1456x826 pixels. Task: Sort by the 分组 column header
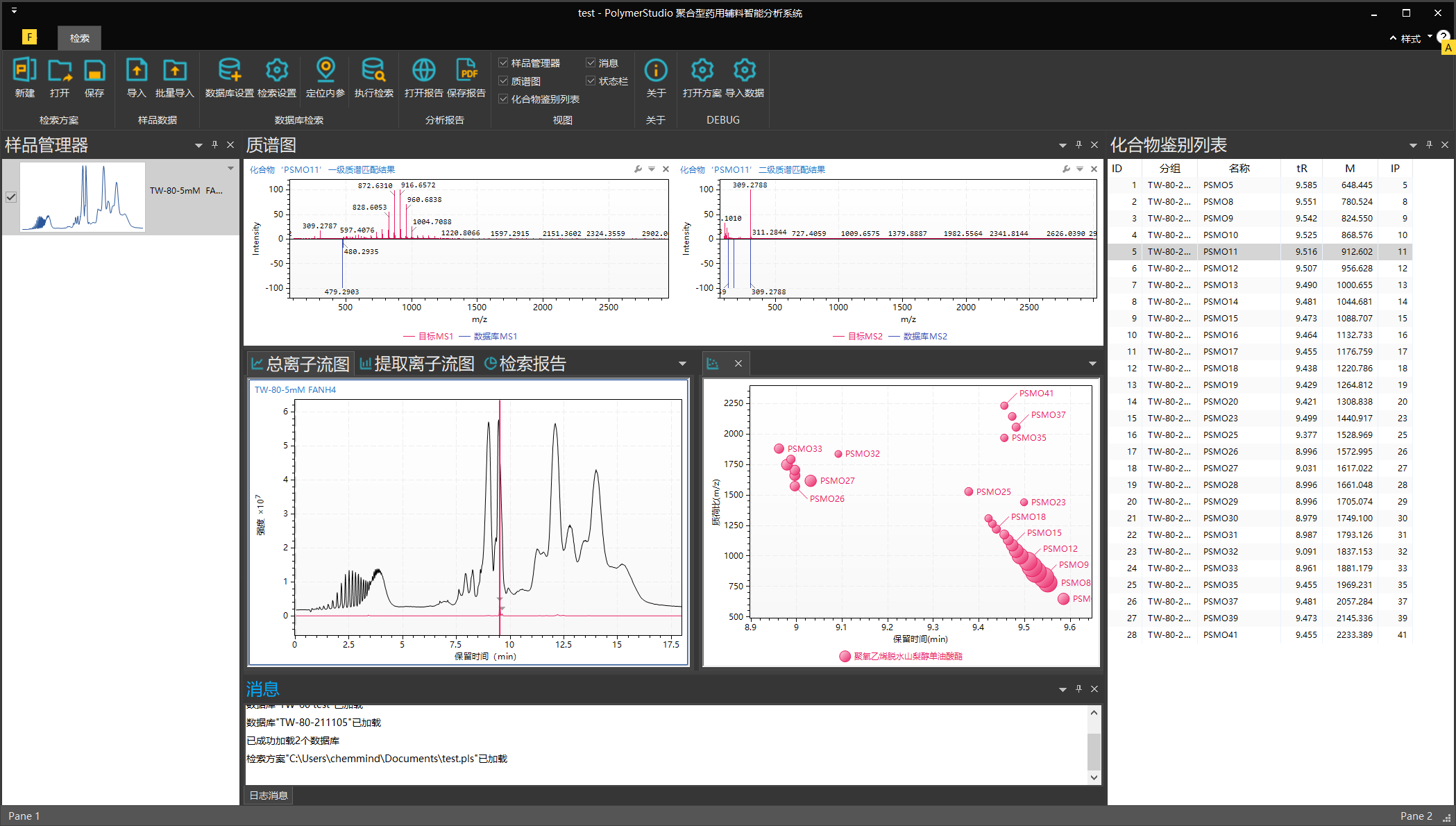pos(1170,168)
